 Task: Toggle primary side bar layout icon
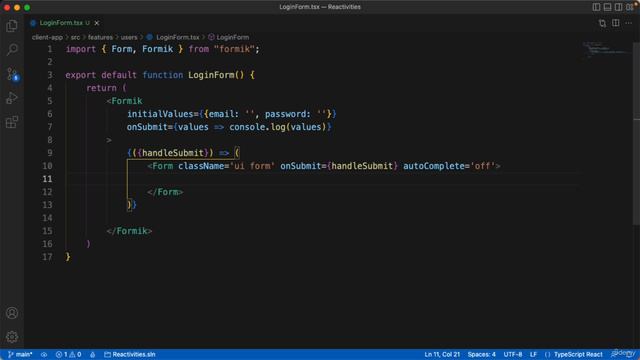pyautogui.click(x=596, y=7)
